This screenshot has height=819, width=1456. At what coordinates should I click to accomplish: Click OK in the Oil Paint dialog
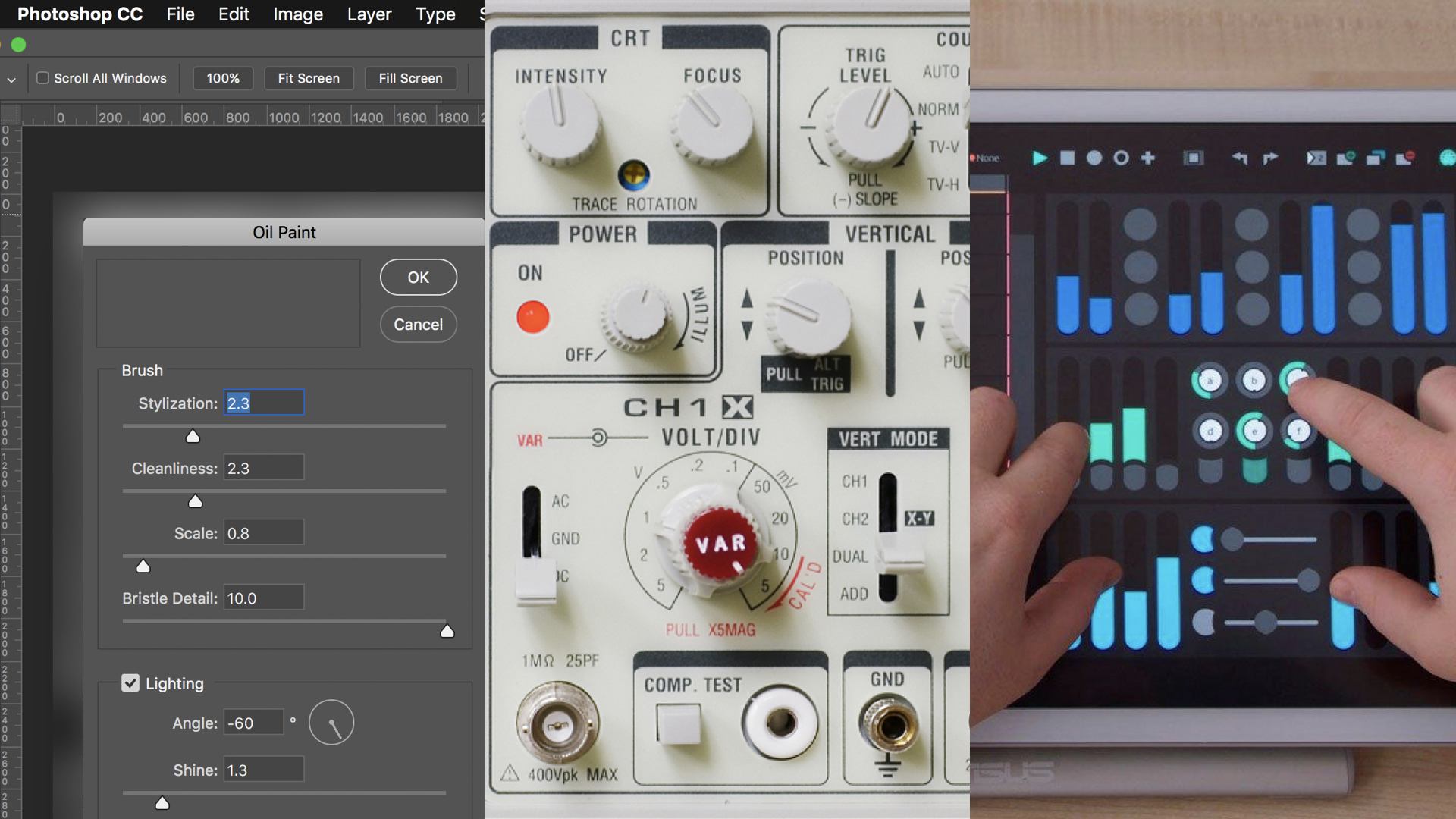point(418,278)
